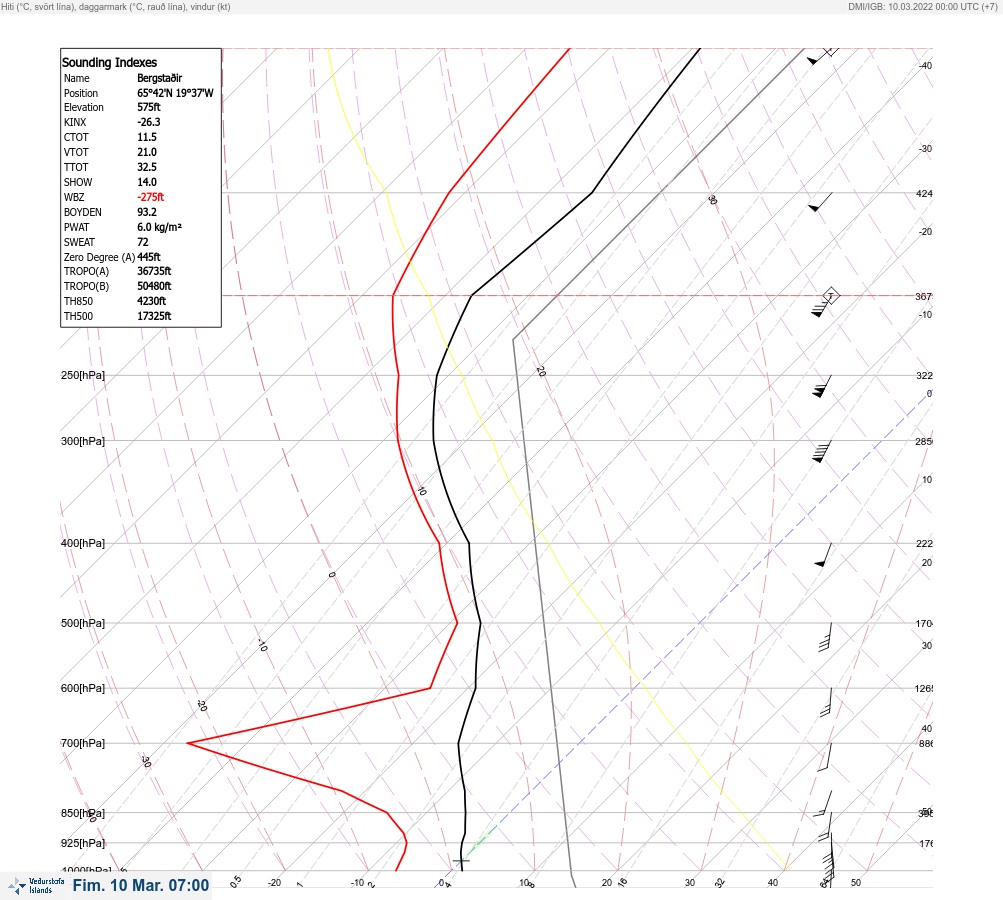The image size is (1003, 900).
Task: Click the 700[hPa] pressure label
Action: (83, 743)
